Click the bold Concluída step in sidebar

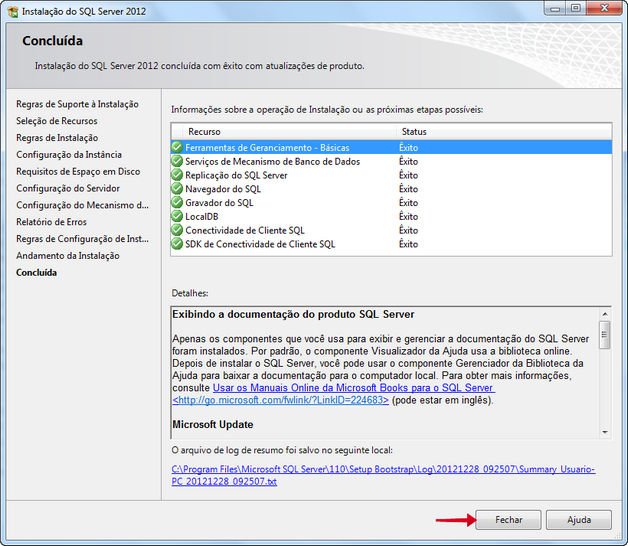pos(36,272)
